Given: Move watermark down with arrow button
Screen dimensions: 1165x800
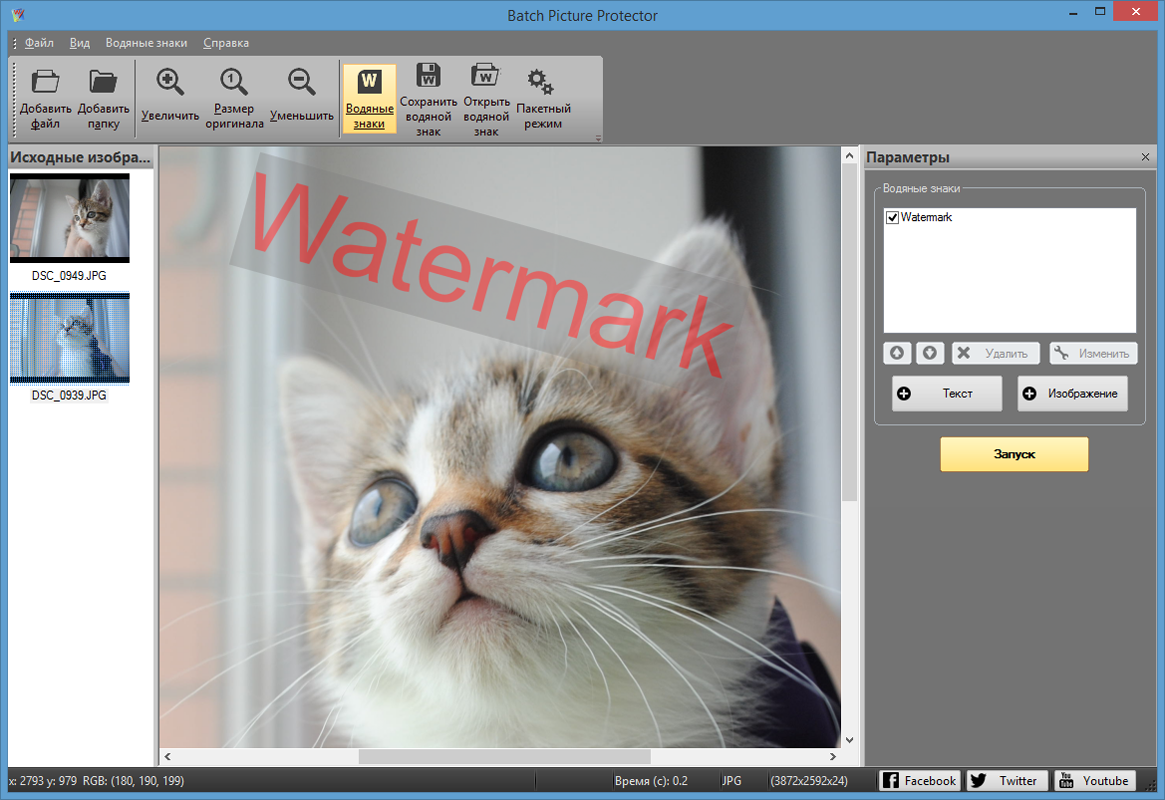Looking at the screenshot, I should tap(930, 353).
